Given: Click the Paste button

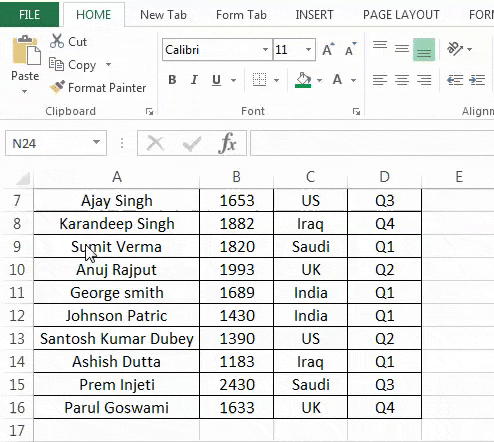Looking at the screenshot, I should [x=25, y=63].
